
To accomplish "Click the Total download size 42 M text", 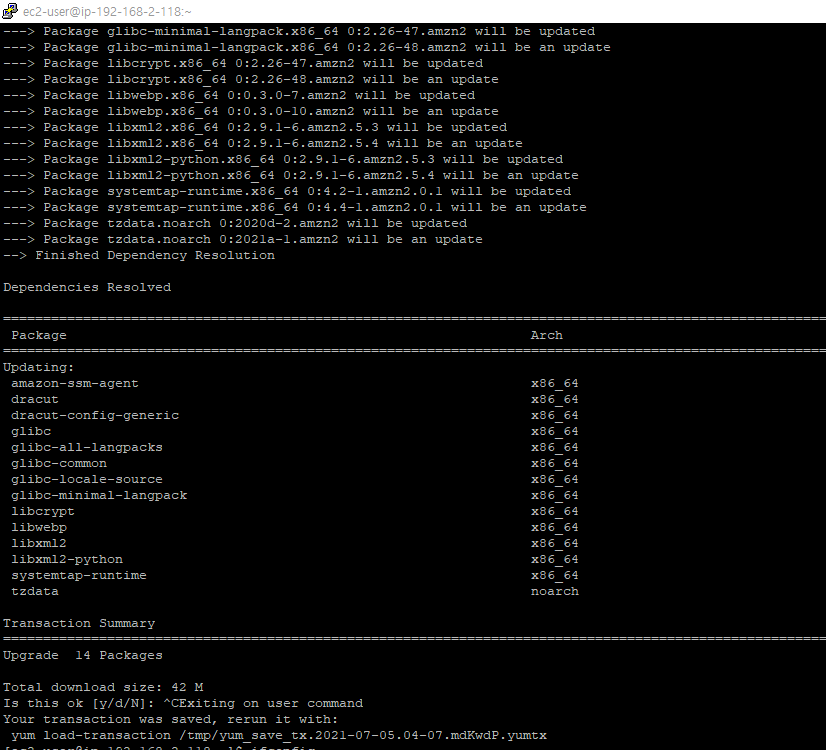I will point(103,687).
